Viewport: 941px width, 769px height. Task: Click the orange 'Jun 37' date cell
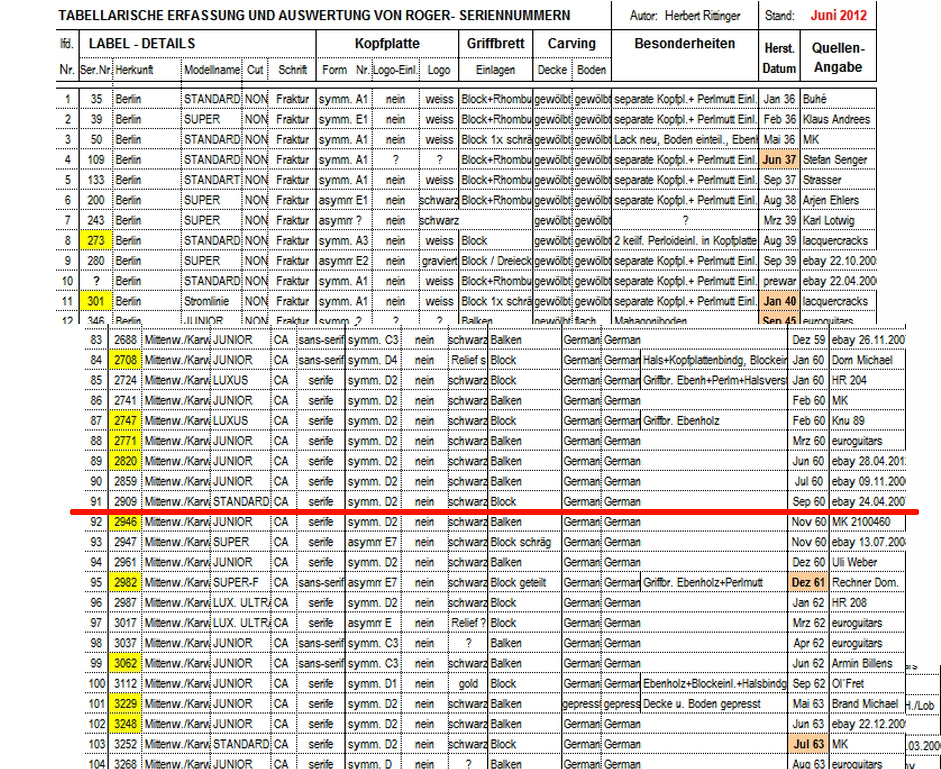click(x=778, y=159)
